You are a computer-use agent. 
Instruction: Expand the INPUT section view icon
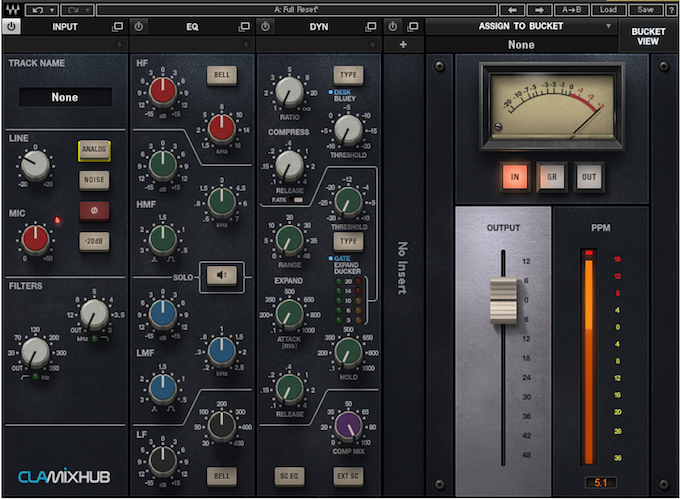pos(118,27)
